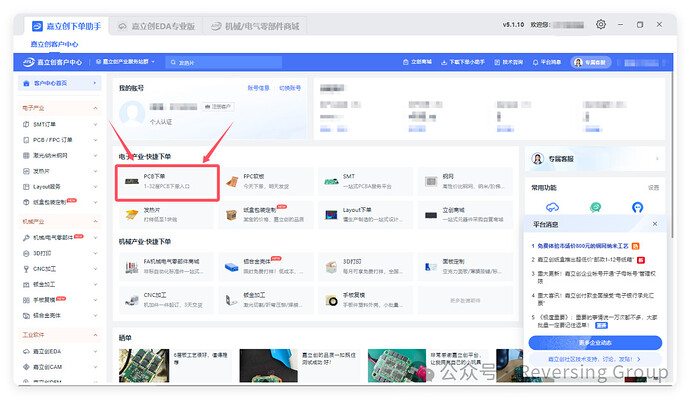
Task: Click the blue cloud icon under 常用功能
Action: coord(552,207)
